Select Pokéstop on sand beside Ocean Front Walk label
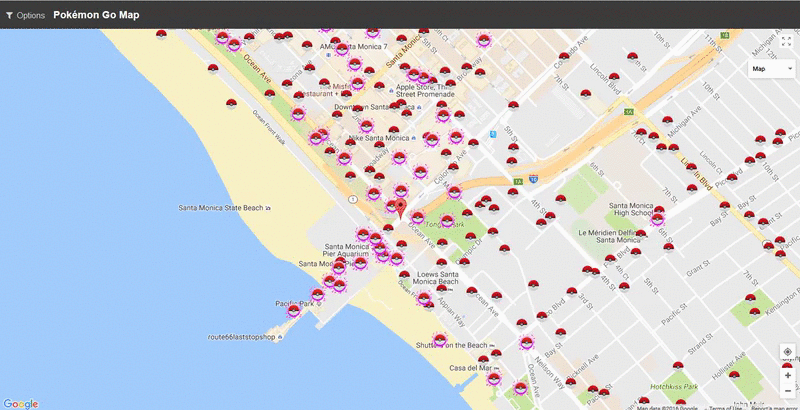 click(x=231, y=103)
